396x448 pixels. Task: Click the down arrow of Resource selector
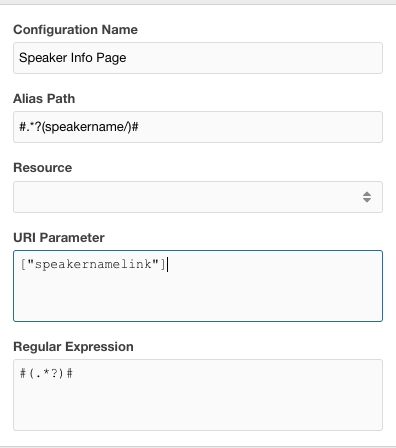(x=367, y=200)
